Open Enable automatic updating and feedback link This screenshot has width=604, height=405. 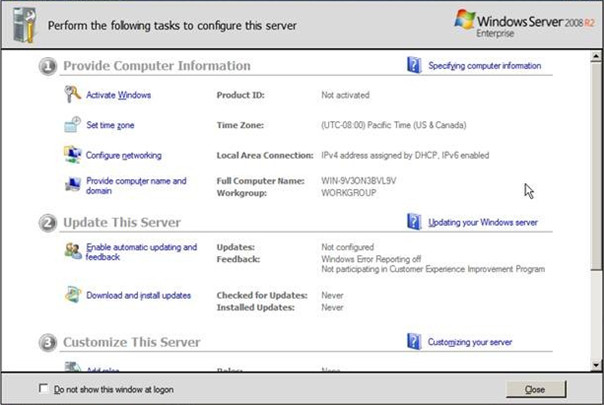click(141, 252)
